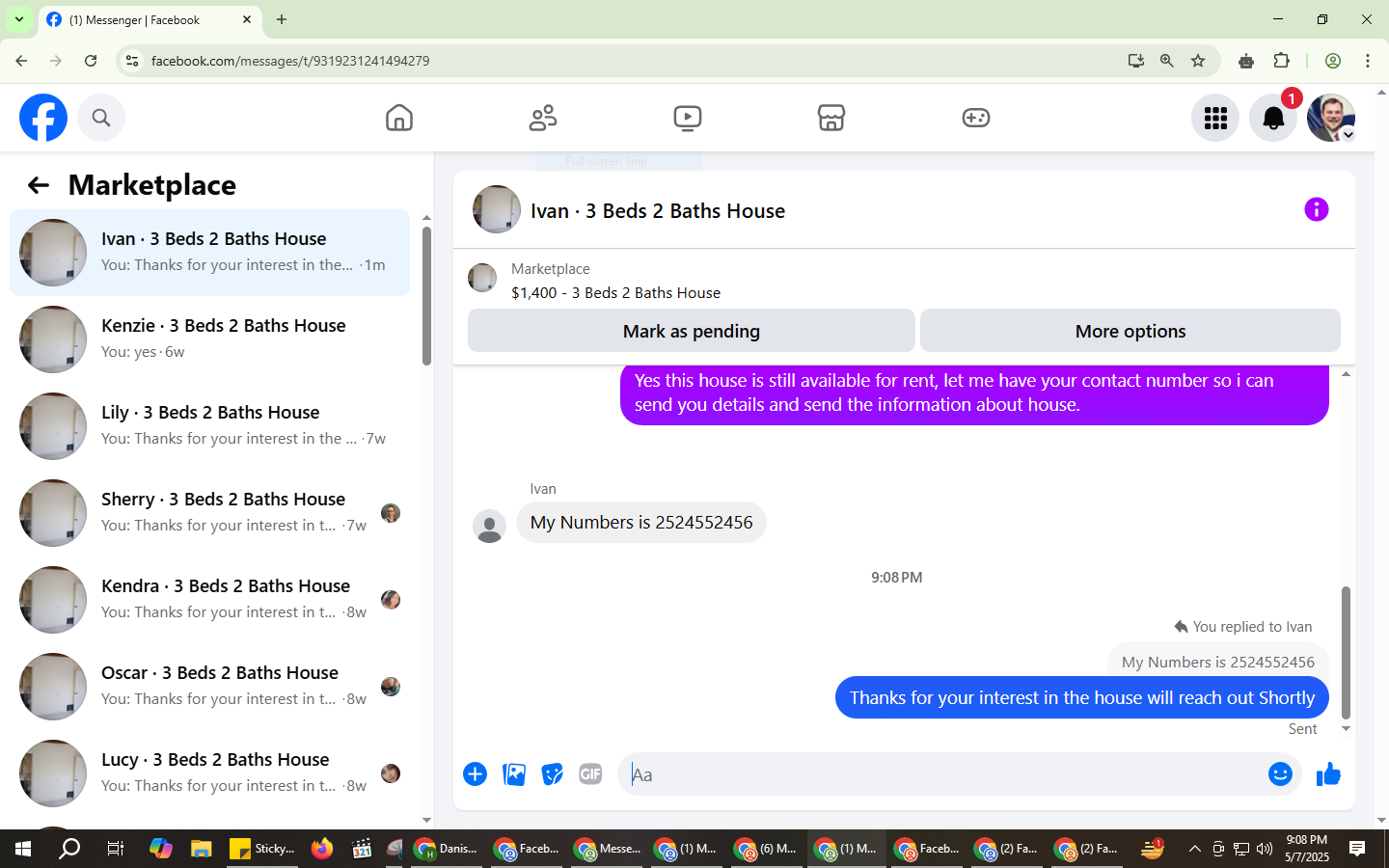Click Sherry row's seen profile thumbnail

pos(391,513)
